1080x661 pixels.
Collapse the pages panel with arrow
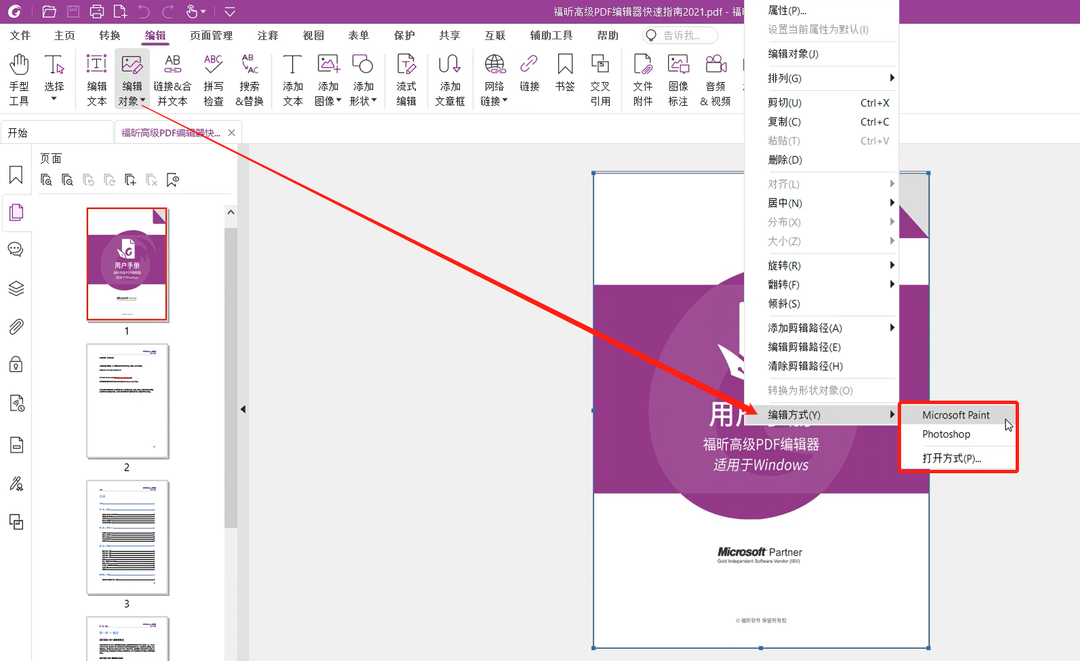click(242, 409)
